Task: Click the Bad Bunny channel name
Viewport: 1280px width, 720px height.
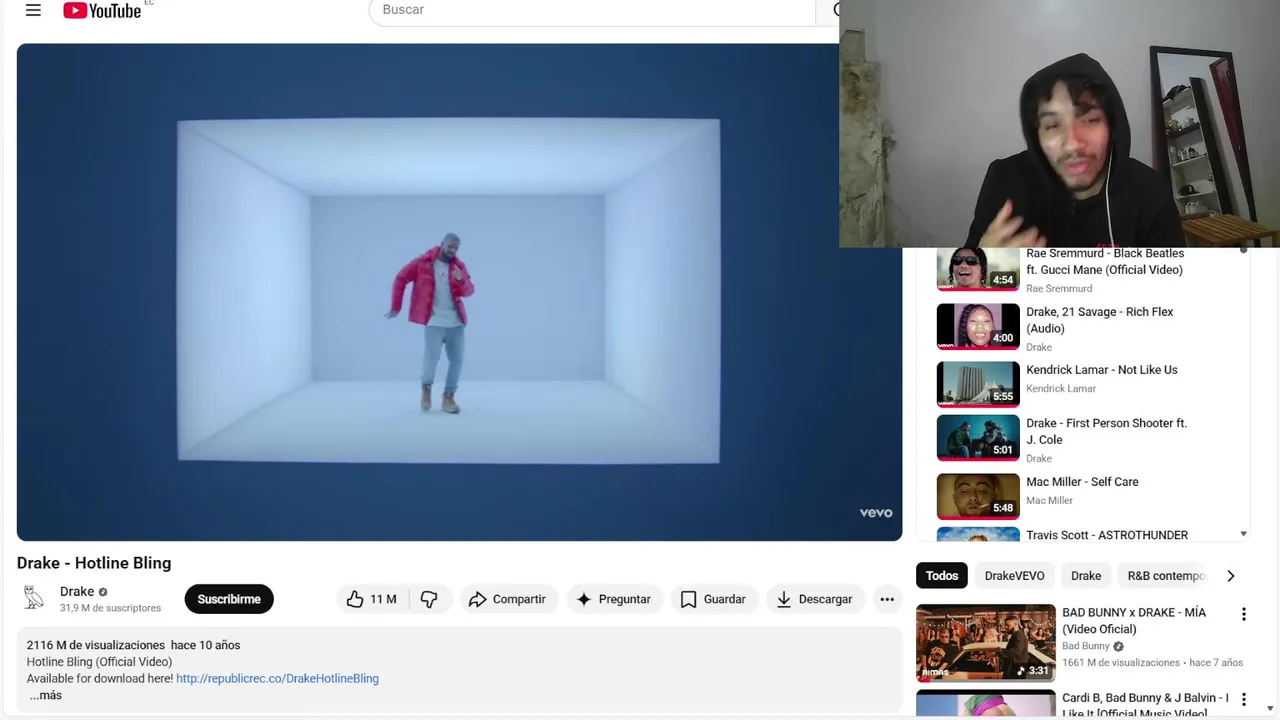Action: (1086, 646)
